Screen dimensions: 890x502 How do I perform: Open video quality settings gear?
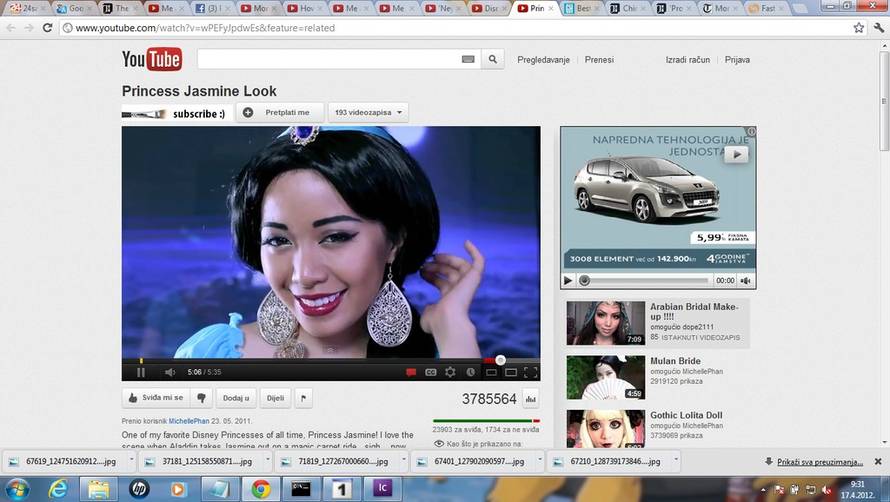[450, 372]
